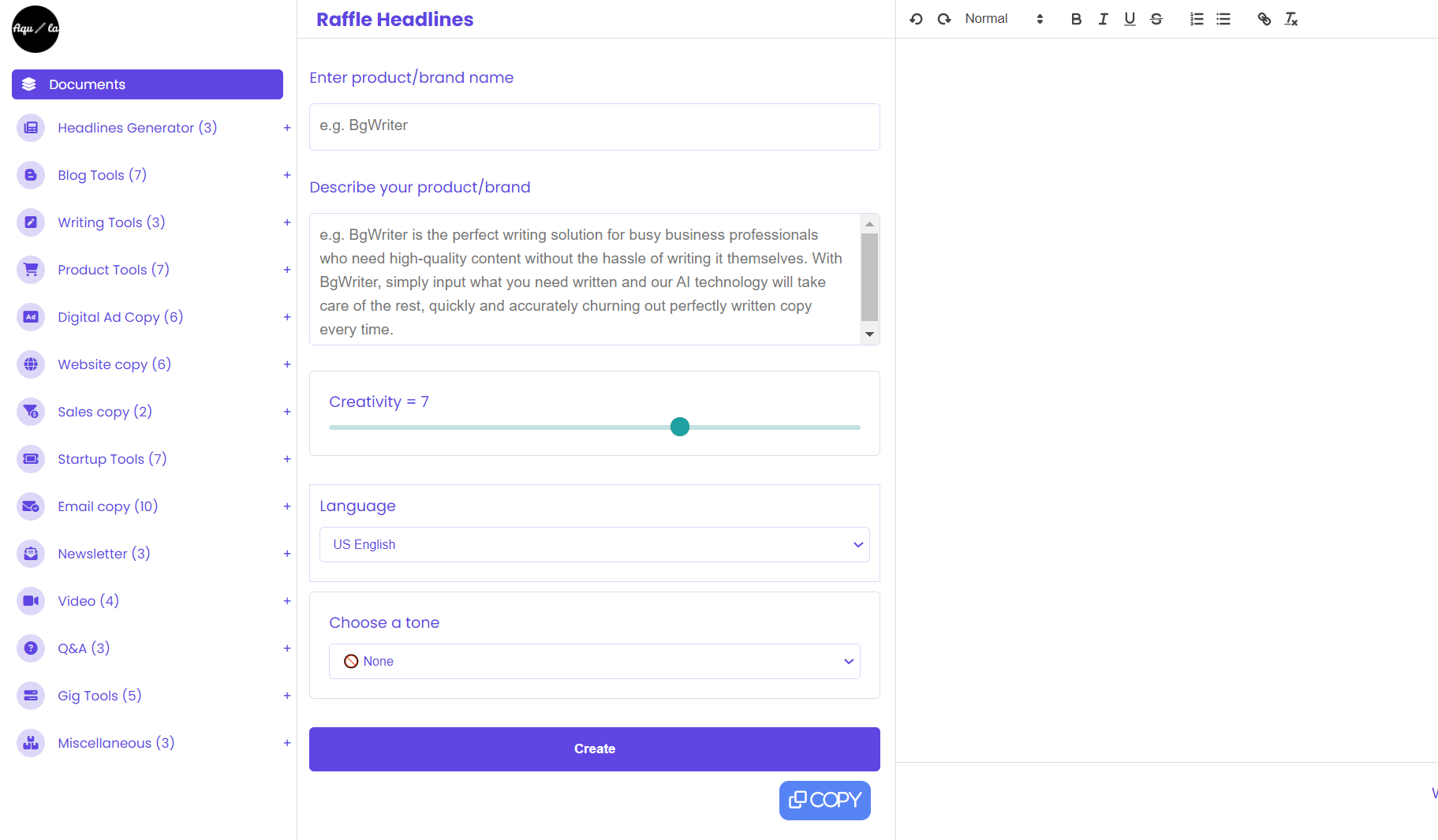Image resolution: width=1438 pixels, height=840 pixels.
Task: Click the COPY button
Action: click(x=825, y=801)
